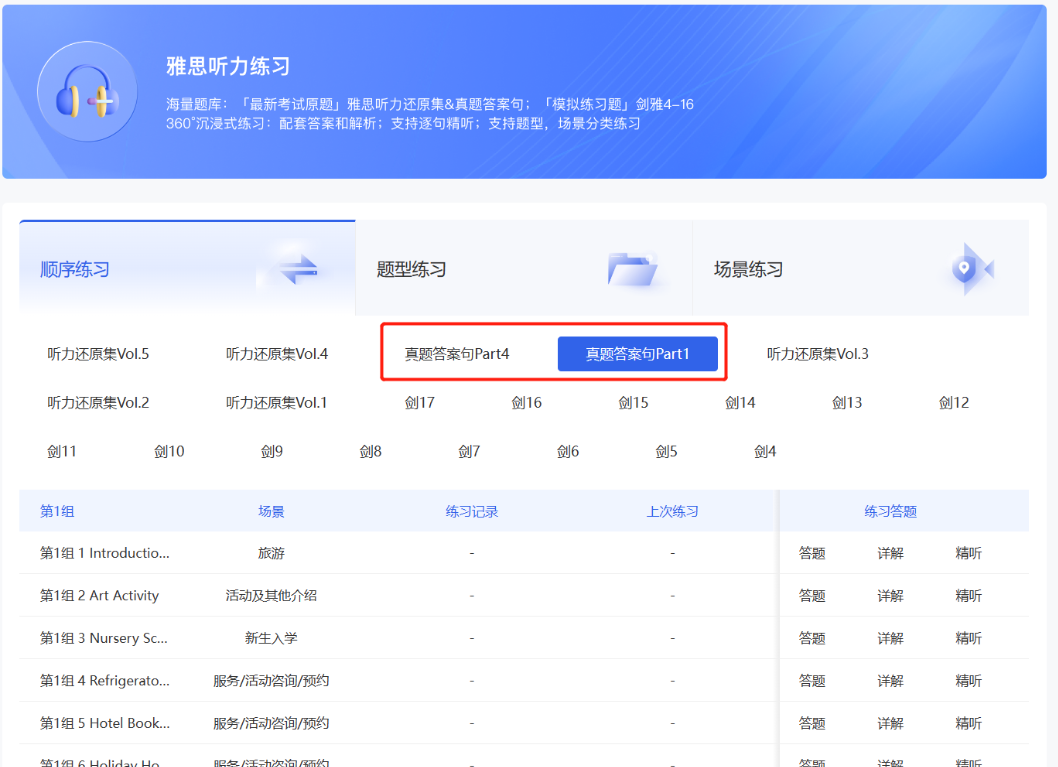Choose the 剑10 question set
This screenshot has width=1058, height=767.
169,451
